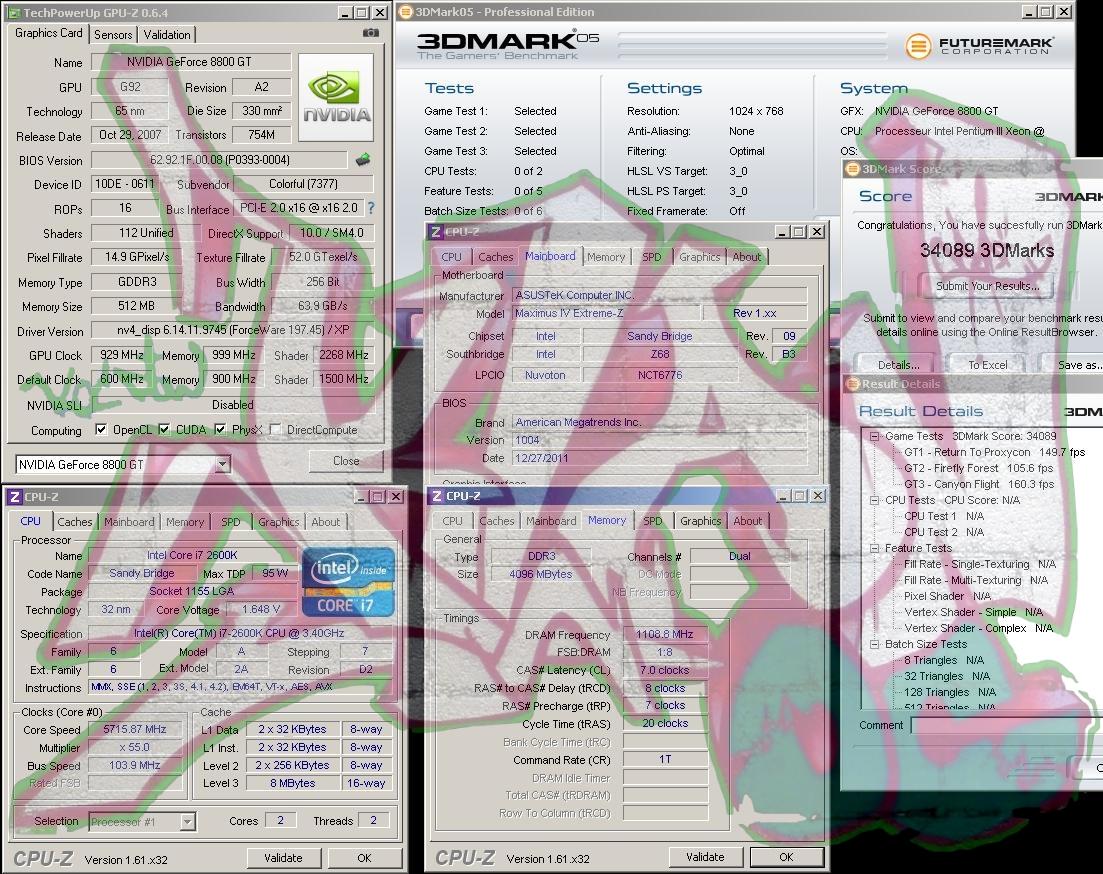
Task: Open the CPU tab in CPU-Z Memory window
Action: 452,521
